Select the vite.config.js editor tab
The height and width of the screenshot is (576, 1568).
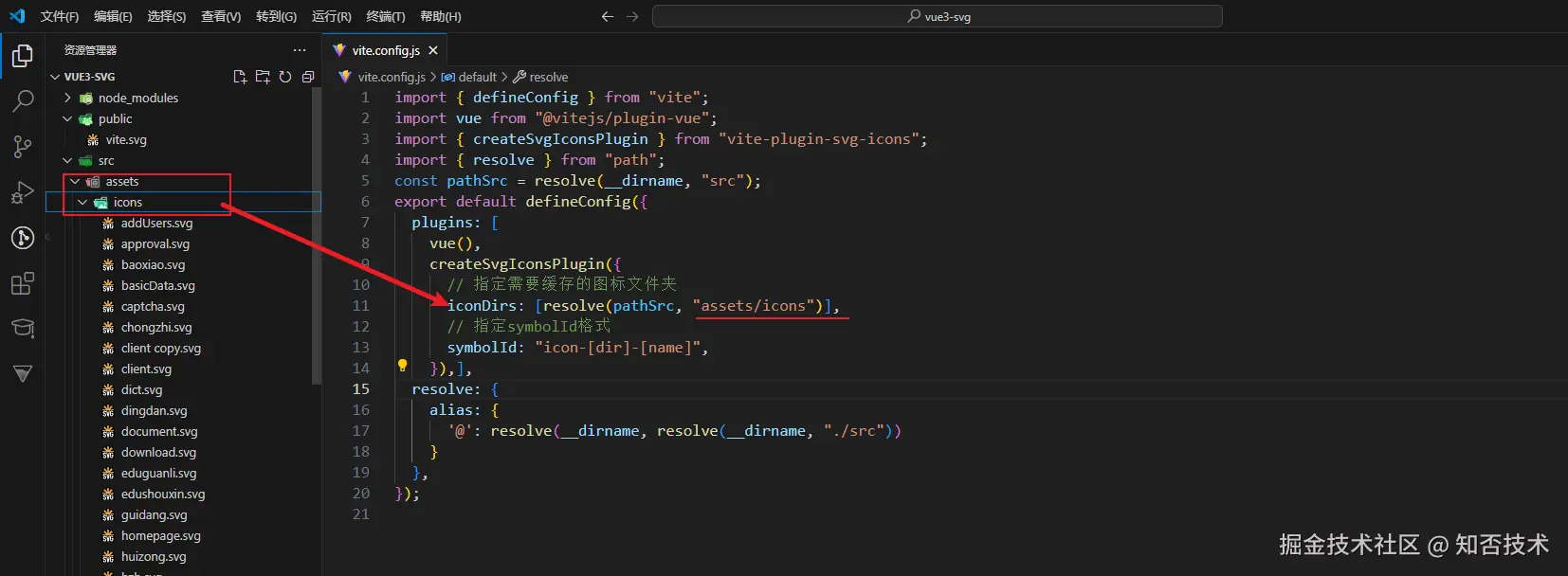pos(385,50)
